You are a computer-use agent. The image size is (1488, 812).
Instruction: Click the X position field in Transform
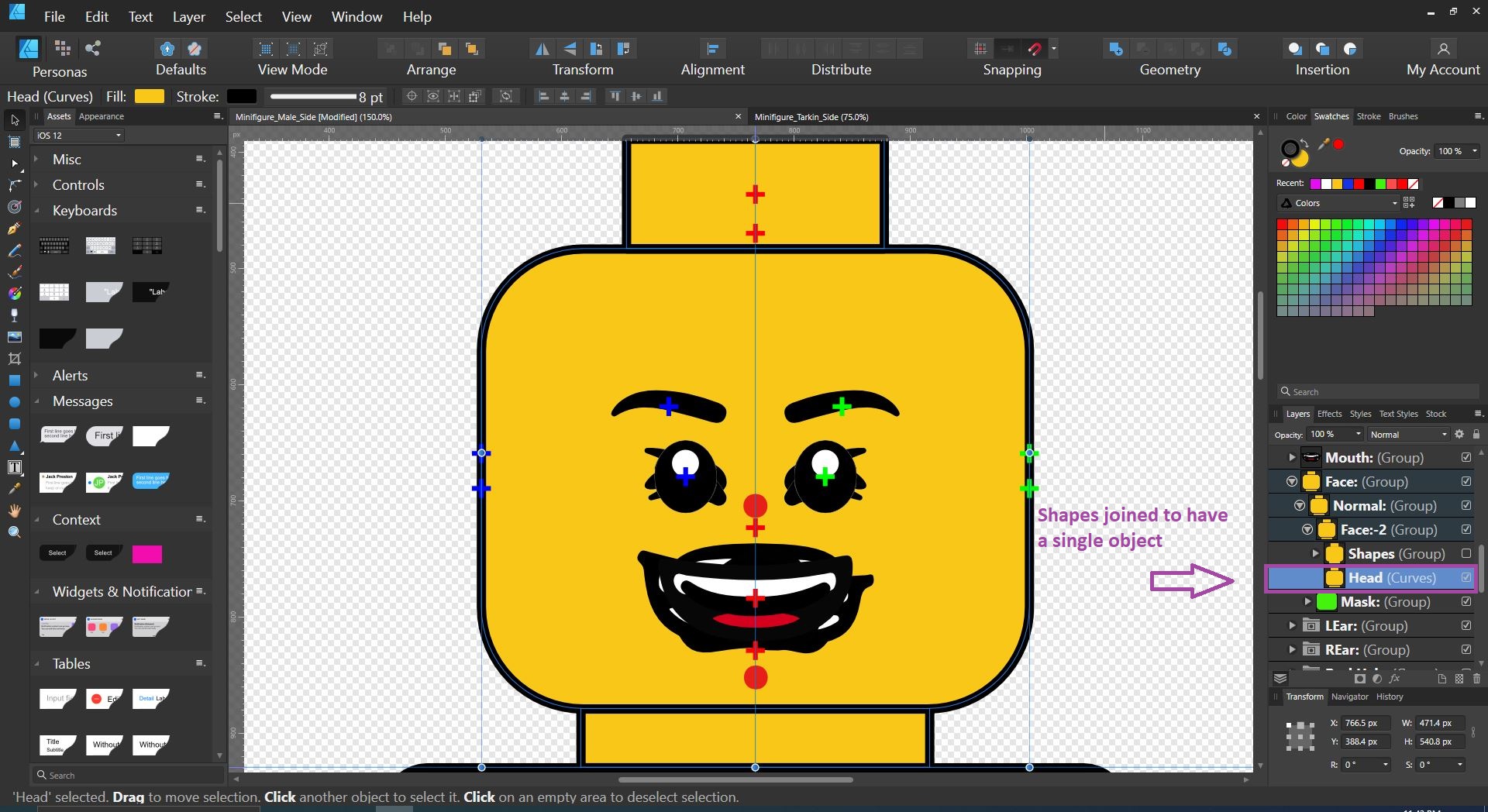(1366, 723)
